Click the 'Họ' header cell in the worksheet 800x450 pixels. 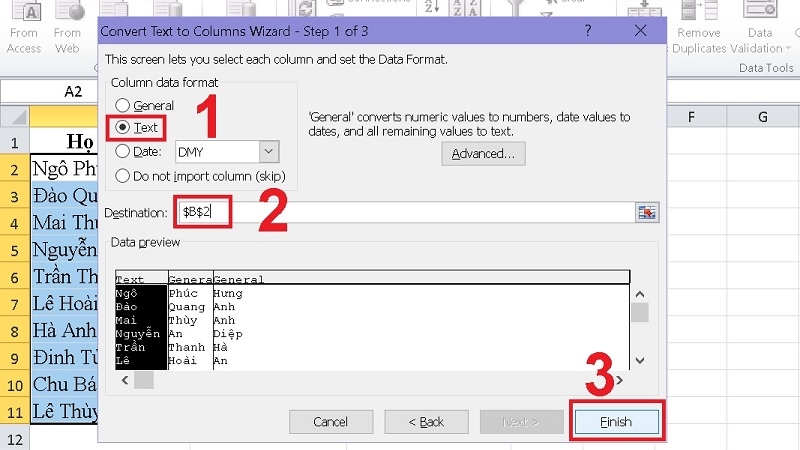point(64,141)
